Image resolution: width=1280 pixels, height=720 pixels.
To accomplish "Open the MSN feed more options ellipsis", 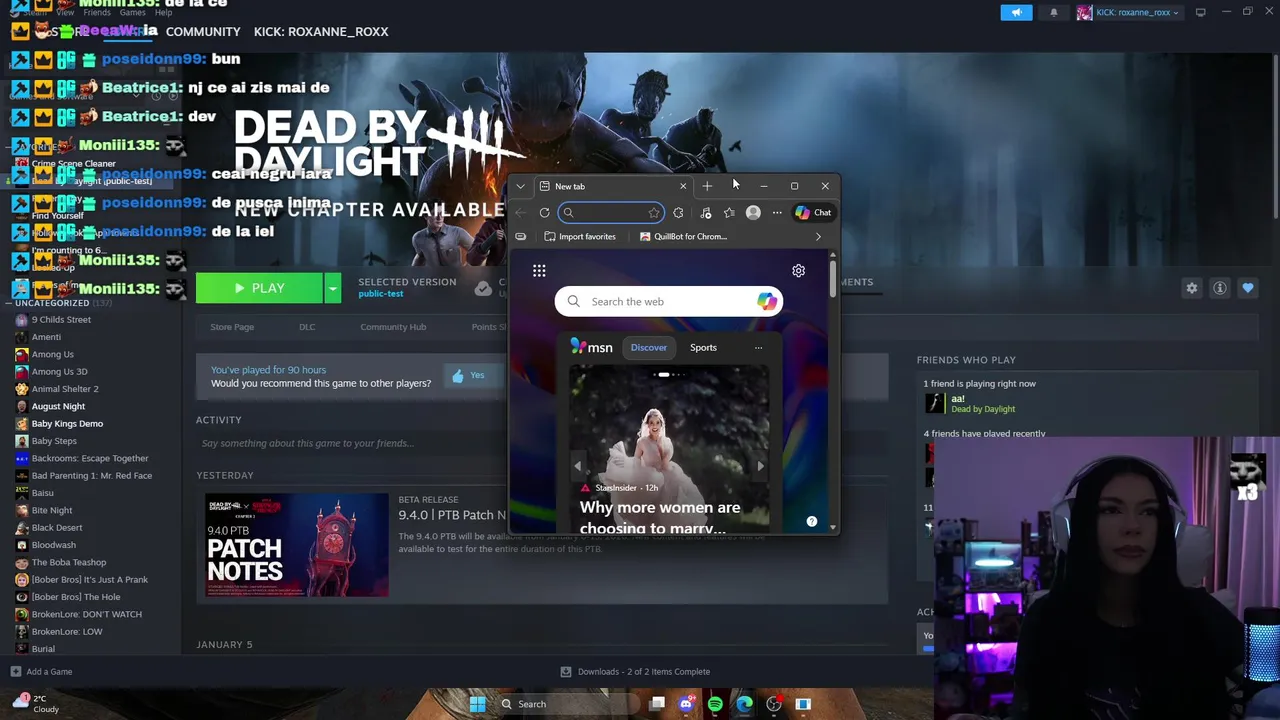I will point(758,347).
